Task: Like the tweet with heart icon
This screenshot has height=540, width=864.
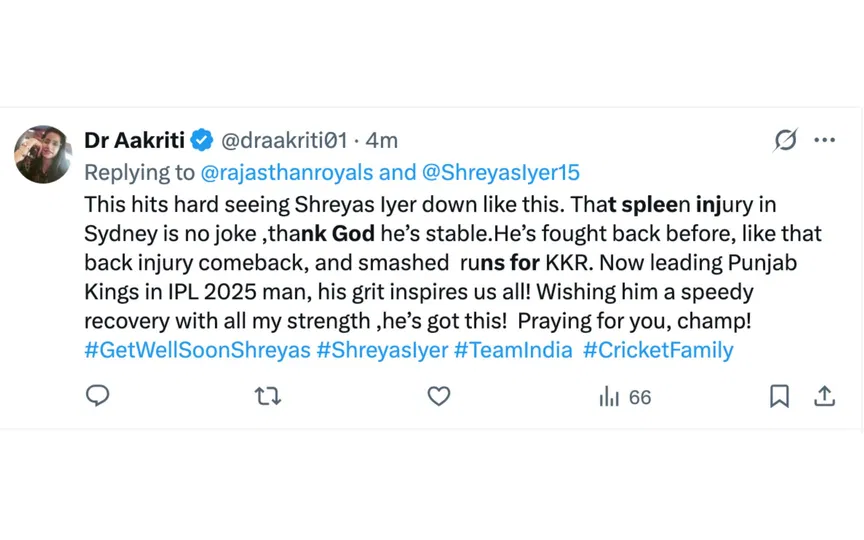Action: (439, 397)
